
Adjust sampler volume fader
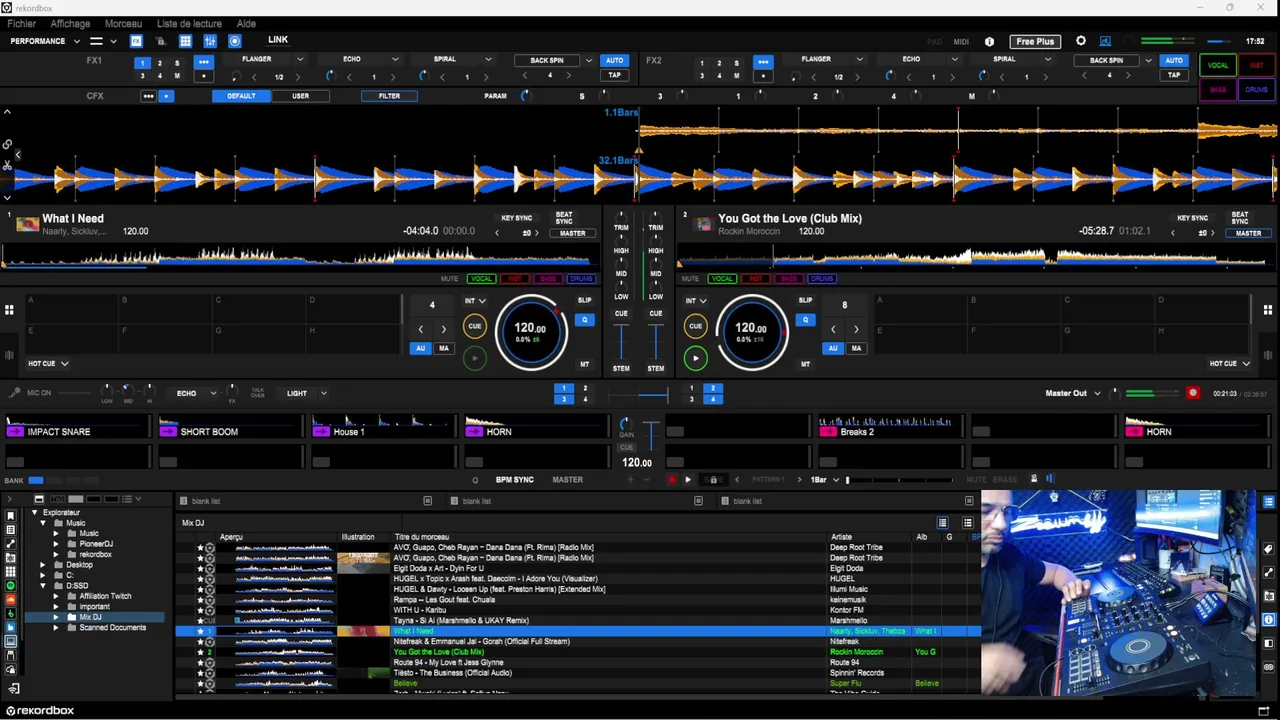click(650, 435)
